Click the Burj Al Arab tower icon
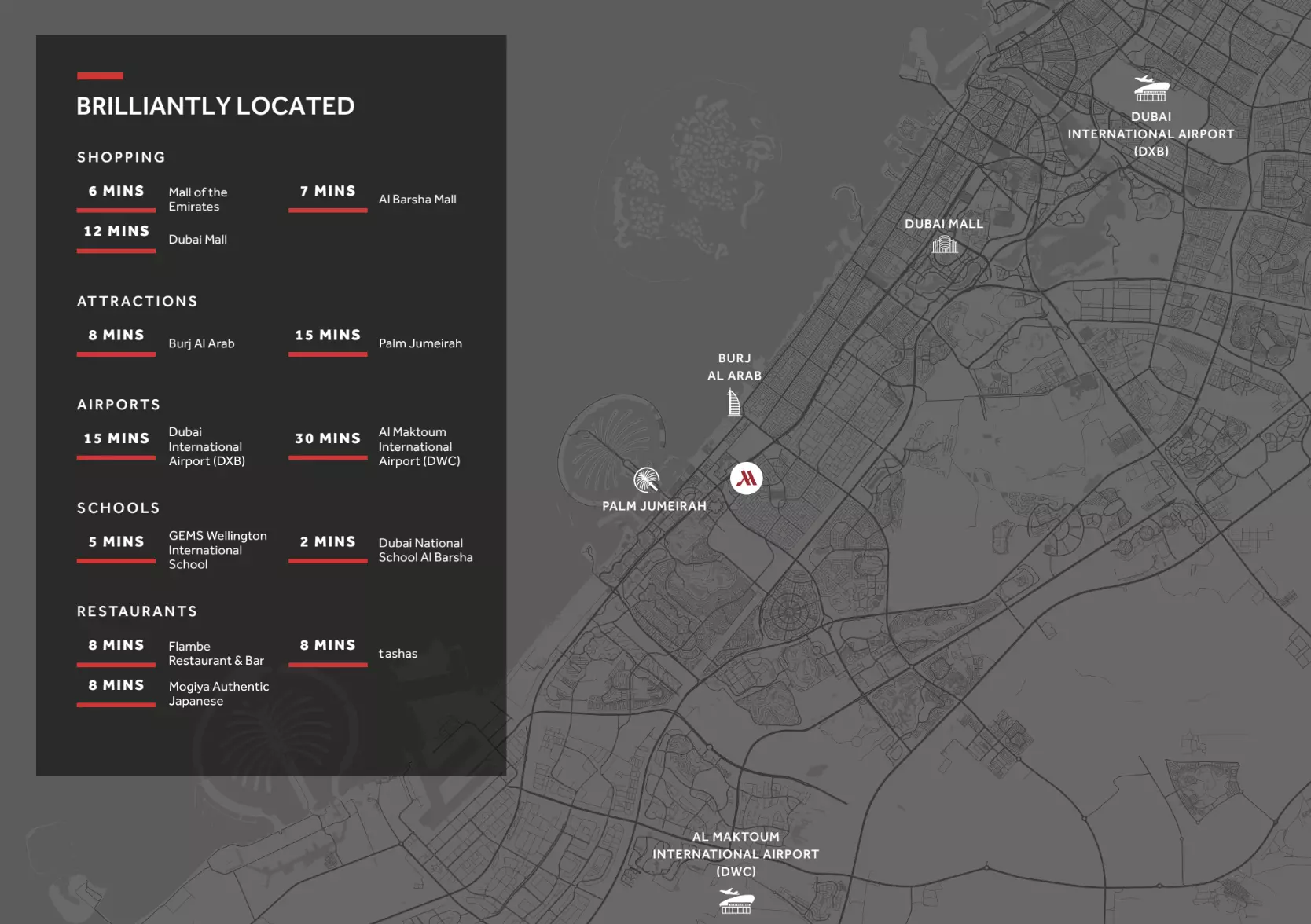Image resolution: width=1311 pixels, height=924 pixels. tap(734, 403)
